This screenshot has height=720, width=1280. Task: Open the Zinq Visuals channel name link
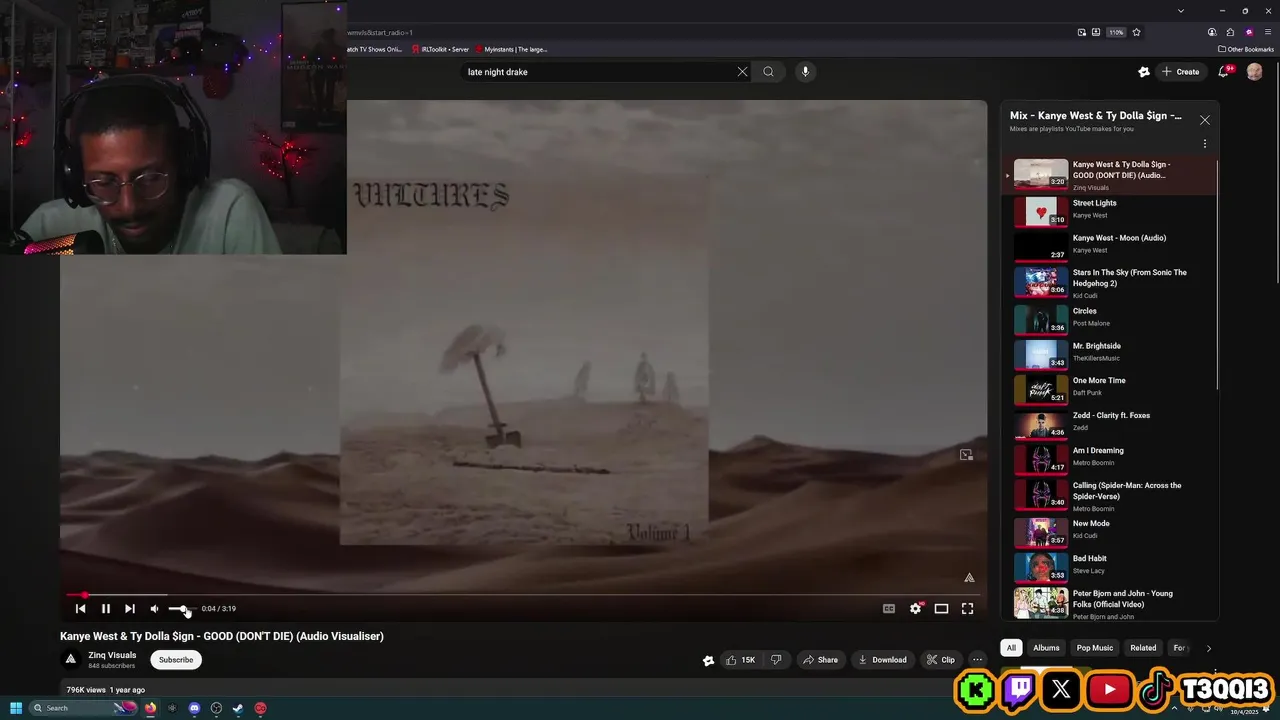tap(112, 655)
